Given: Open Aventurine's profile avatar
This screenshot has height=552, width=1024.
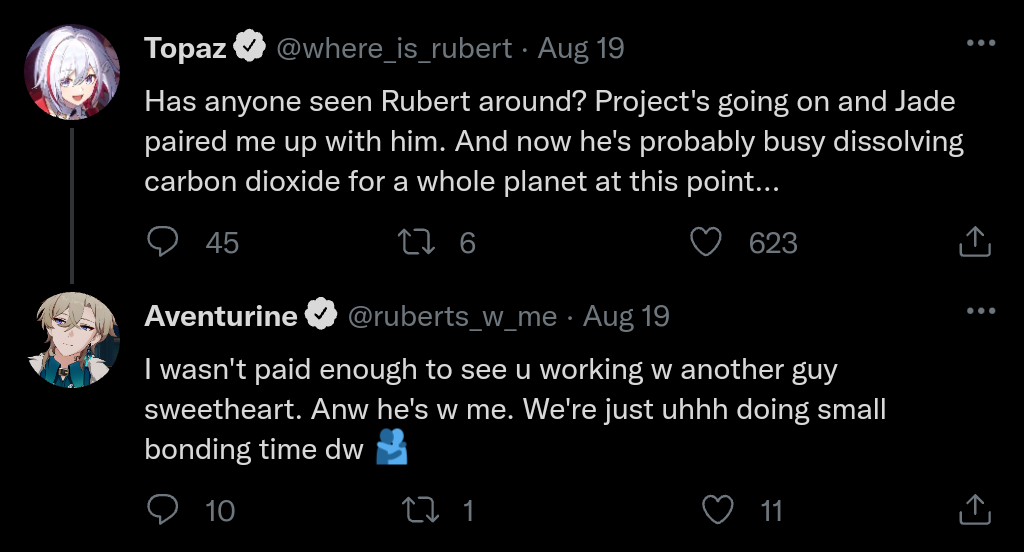Looking at the screenshot, I should click(72, 340).
